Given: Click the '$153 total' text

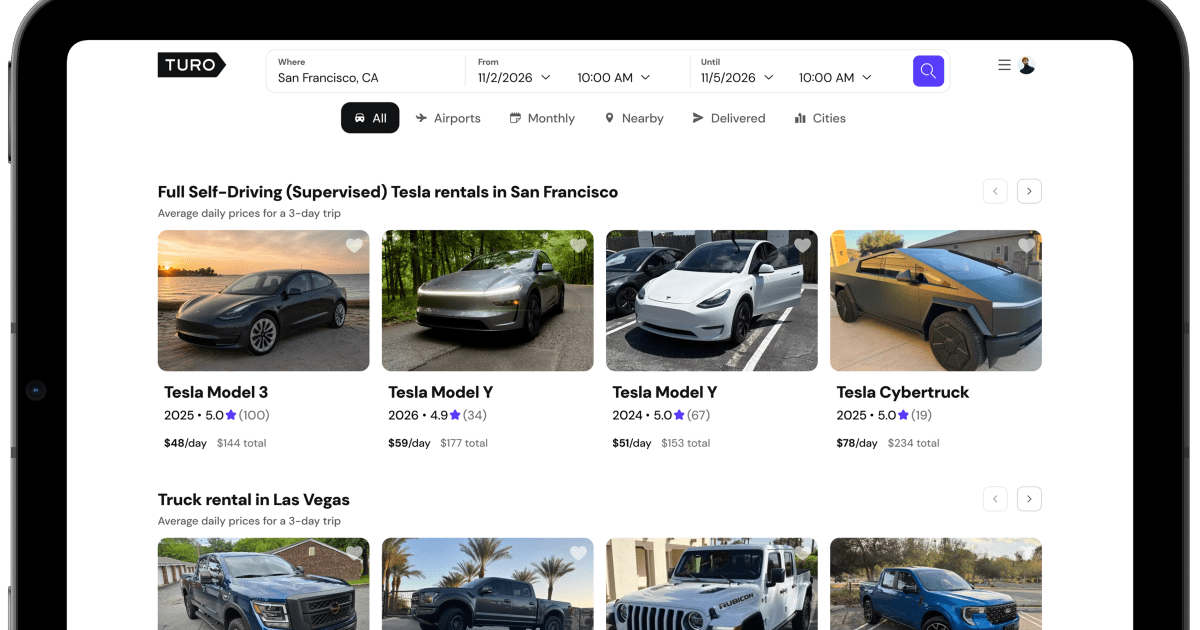Looking at the screenshot, I should (x=686, y=443).
